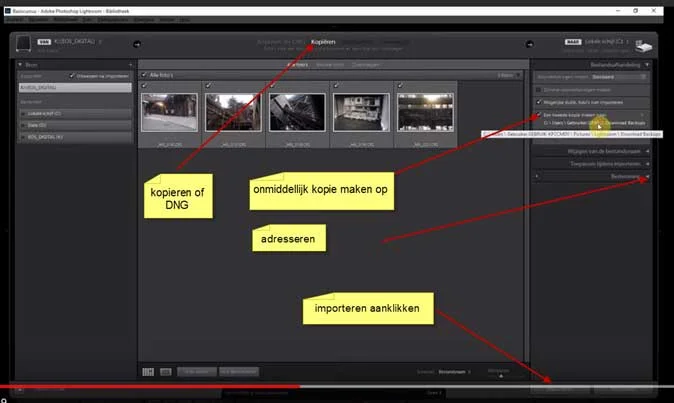Click the destination hard drive icon at top right
Screen dimensions: 674x403
click(643, 46)
